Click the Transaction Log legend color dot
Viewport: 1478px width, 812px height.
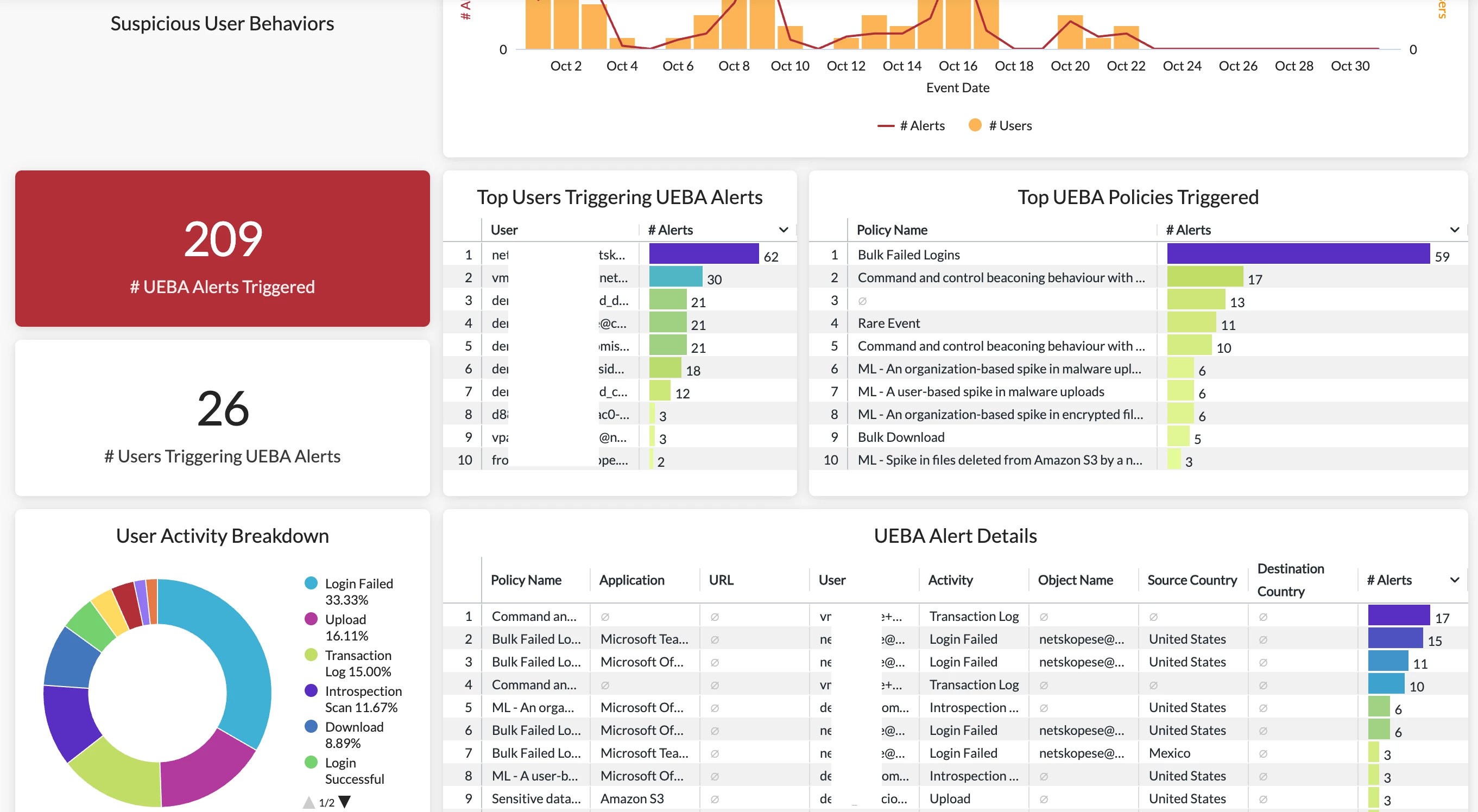[x=311, y=655]
